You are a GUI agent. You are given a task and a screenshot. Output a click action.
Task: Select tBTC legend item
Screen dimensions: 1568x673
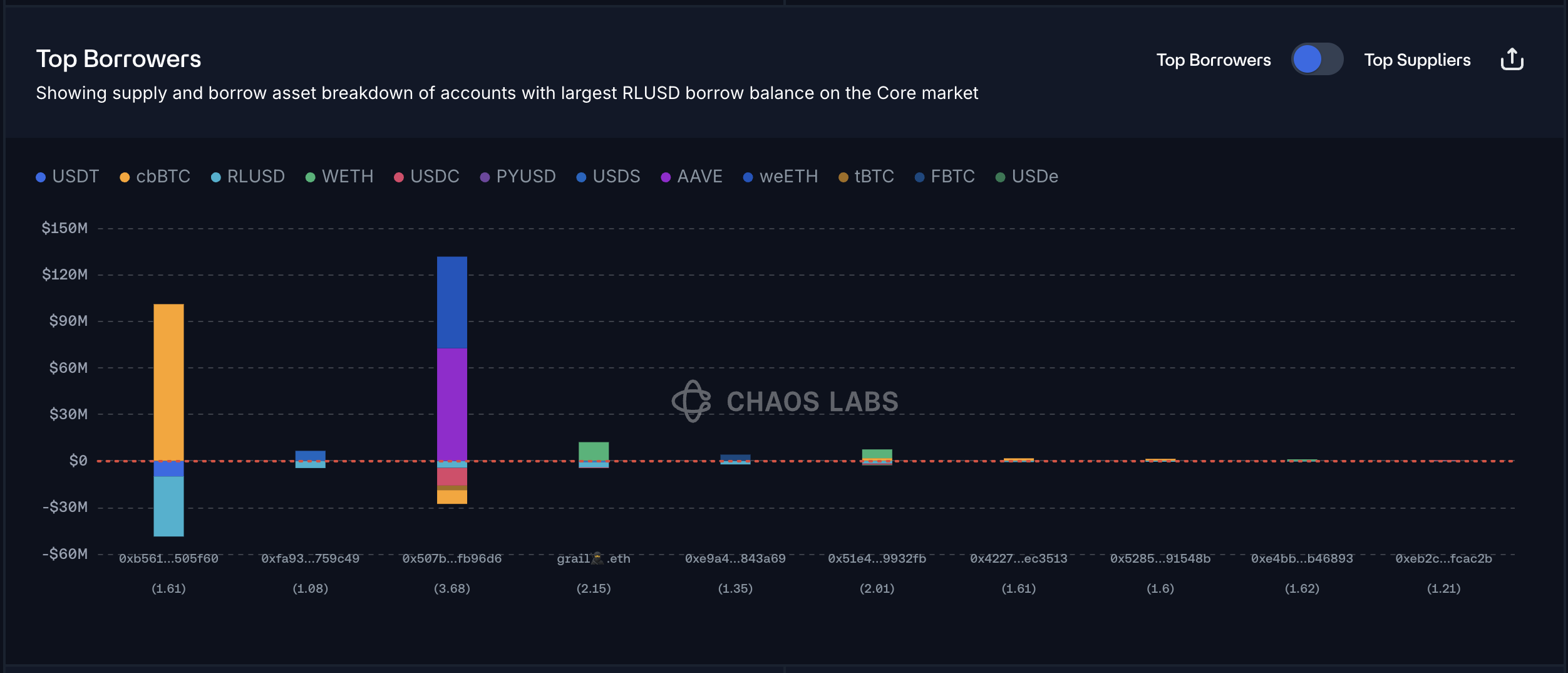(x=866, y=177)
